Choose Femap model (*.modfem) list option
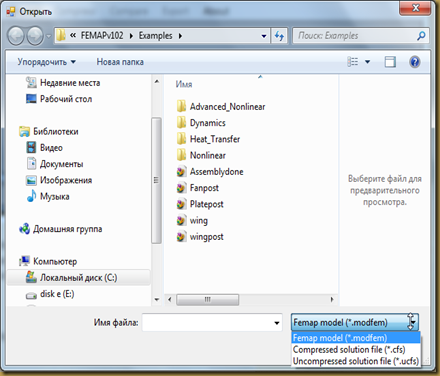Image resolution: width=440 pixels, height=376 pixels. click(x=356, y=338)
